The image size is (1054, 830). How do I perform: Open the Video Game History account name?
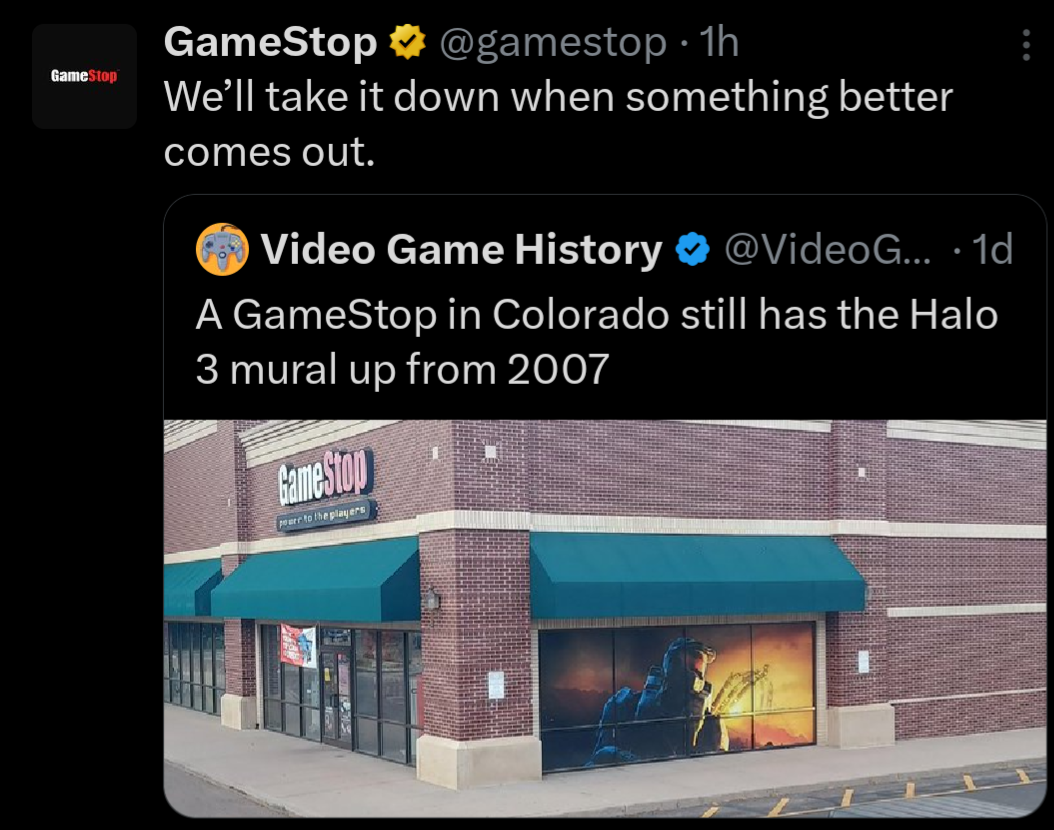[462, 249]
